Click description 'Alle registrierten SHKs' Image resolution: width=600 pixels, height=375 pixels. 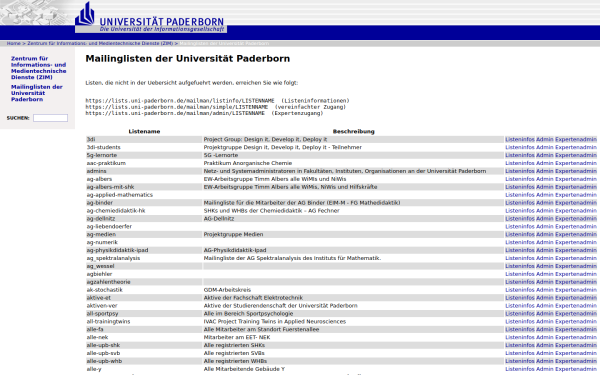pos(234,345)
